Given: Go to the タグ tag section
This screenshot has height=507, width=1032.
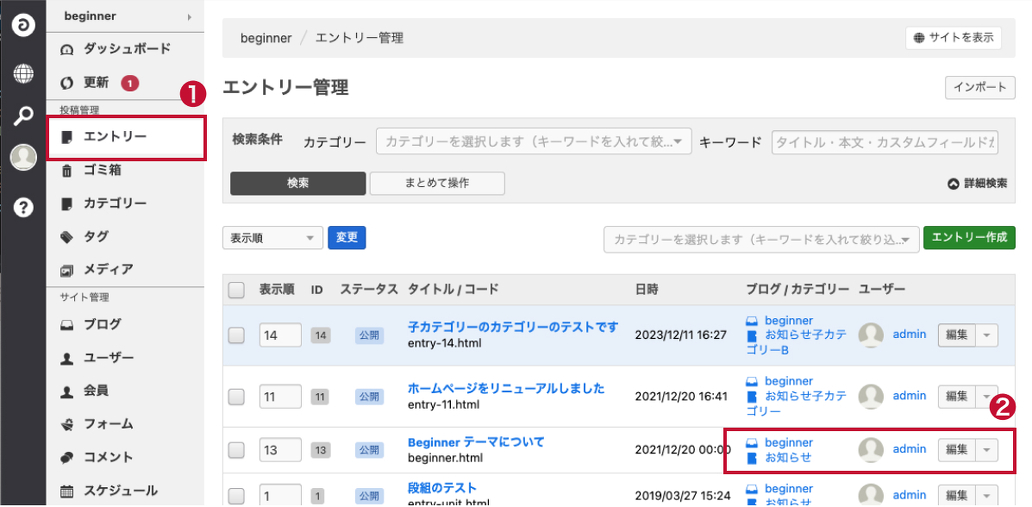Looking at the screenshot, I should [96, 237].
